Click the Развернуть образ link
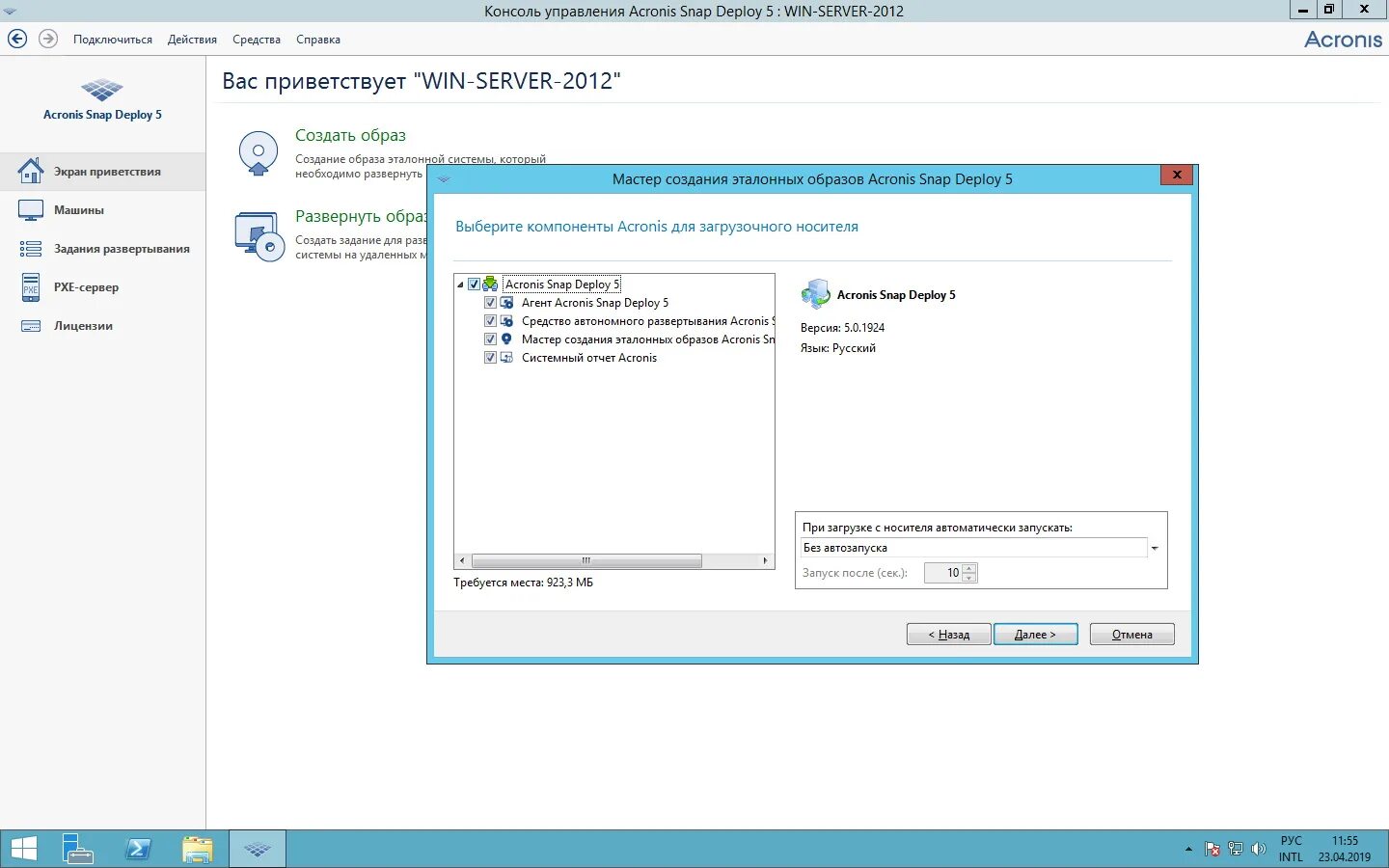 (361, 216)
